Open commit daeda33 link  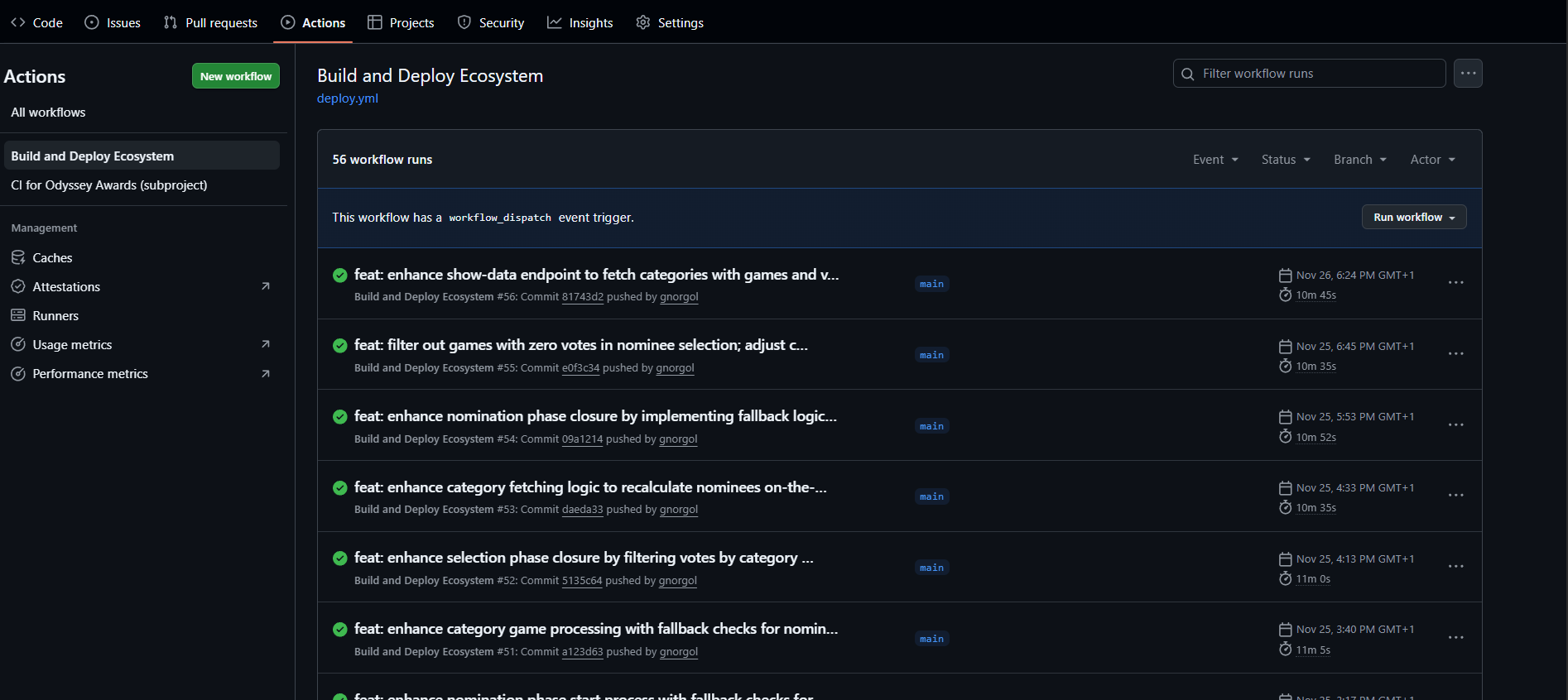pos(582,510)
